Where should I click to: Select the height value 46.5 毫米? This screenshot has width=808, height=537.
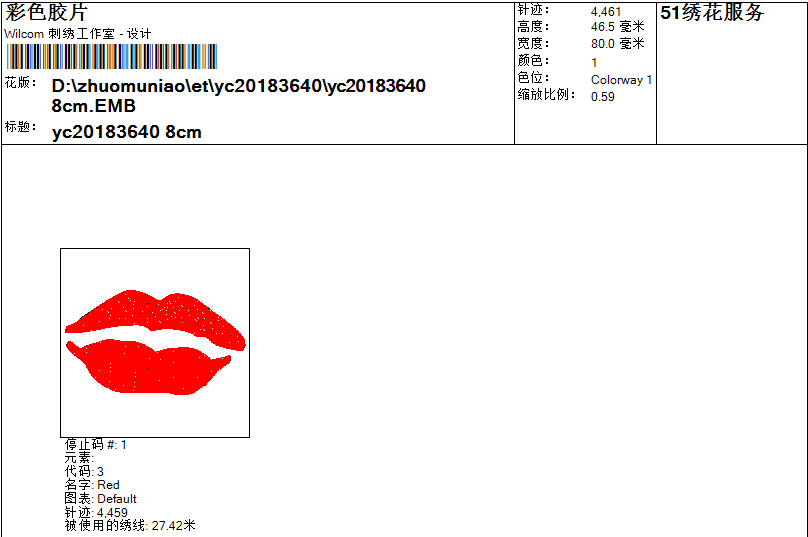click(x=618, y=26)
